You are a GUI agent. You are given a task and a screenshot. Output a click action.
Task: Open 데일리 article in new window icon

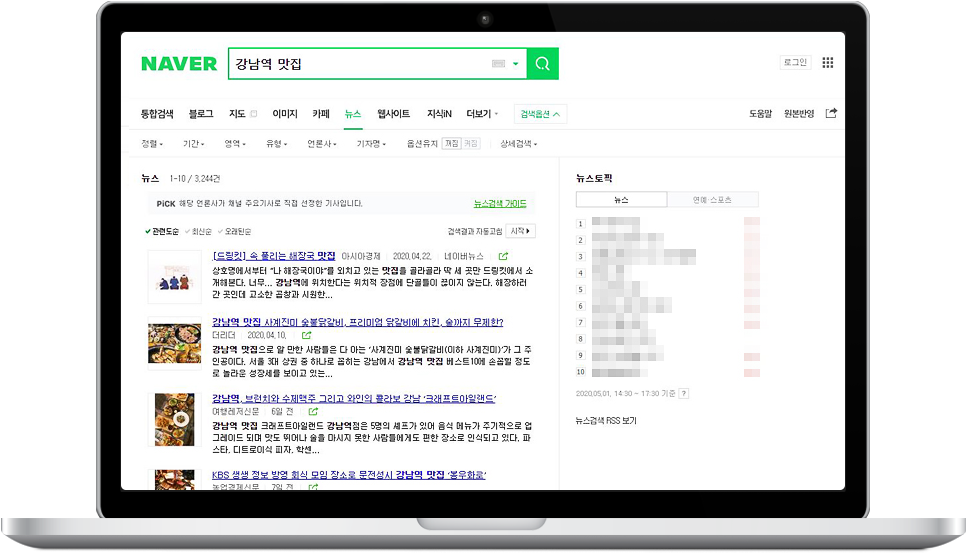coord(306,335)
